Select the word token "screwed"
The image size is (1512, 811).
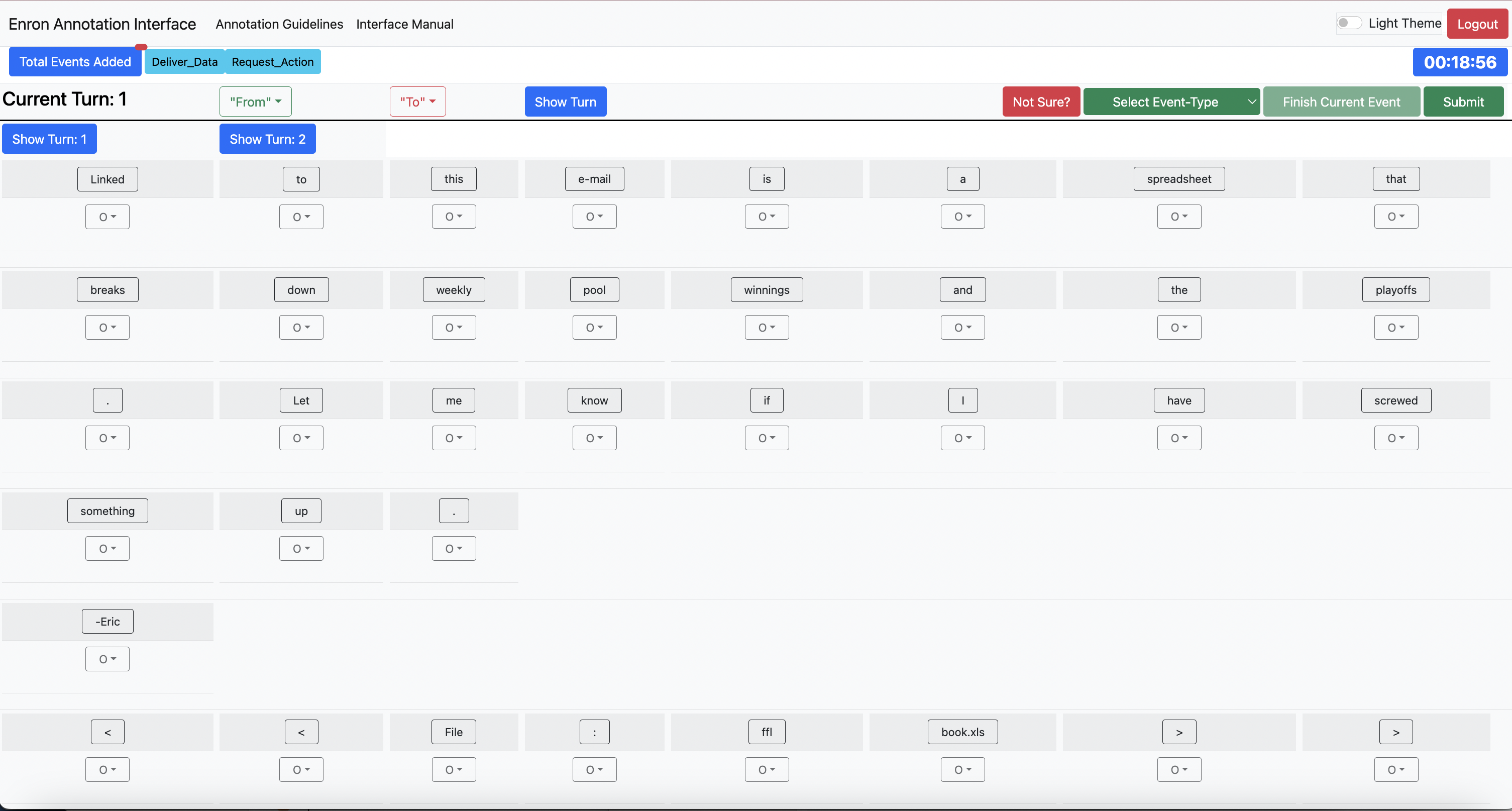[x=1396, y=400]
